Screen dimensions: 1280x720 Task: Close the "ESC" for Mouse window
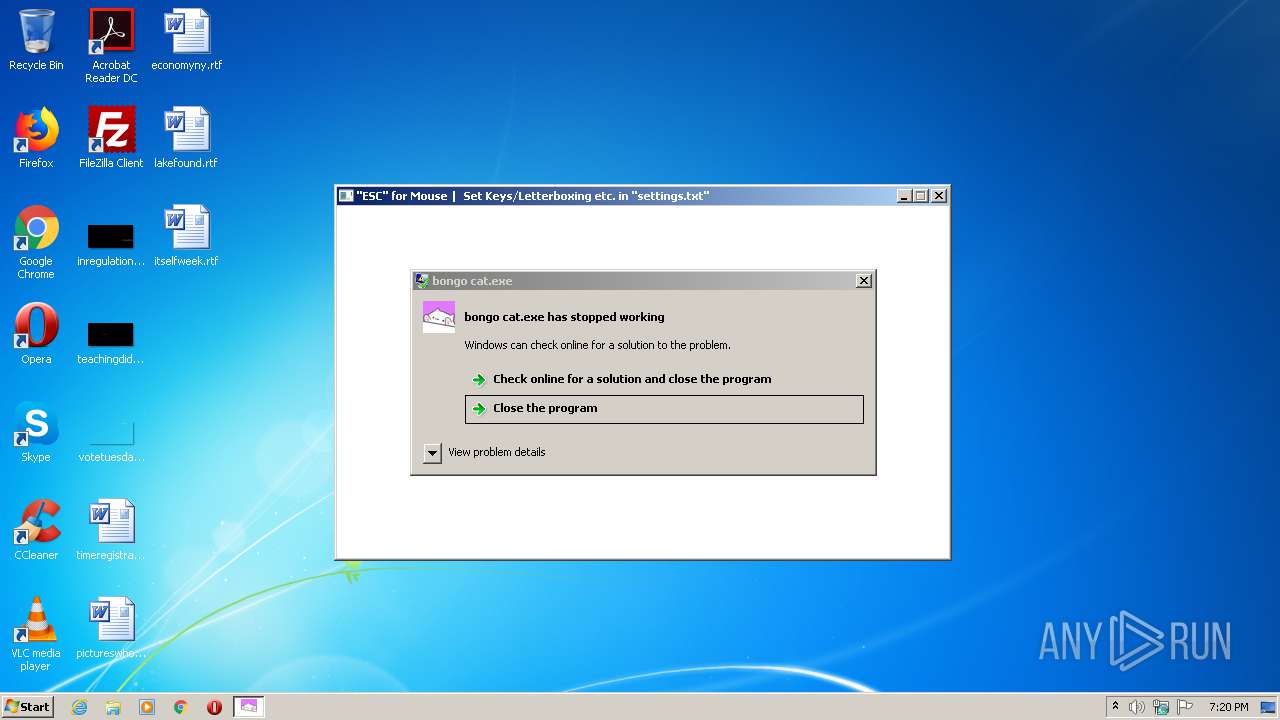[x=939, y=196]
